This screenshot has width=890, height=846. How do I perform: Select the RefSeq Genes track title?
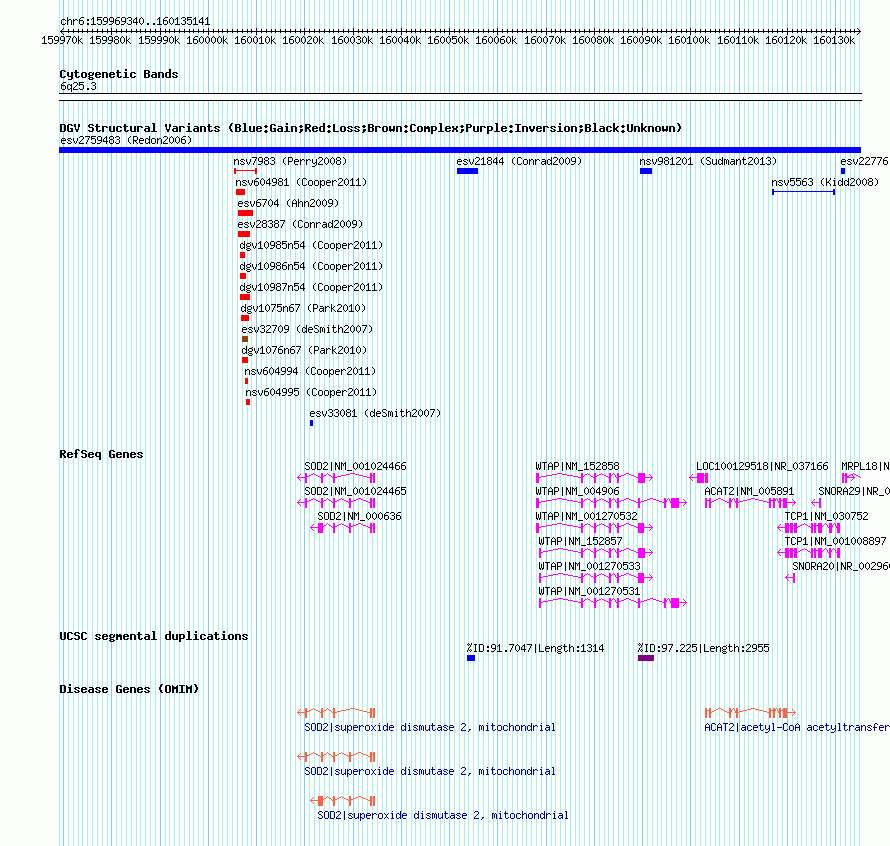[x=101, y=454]
